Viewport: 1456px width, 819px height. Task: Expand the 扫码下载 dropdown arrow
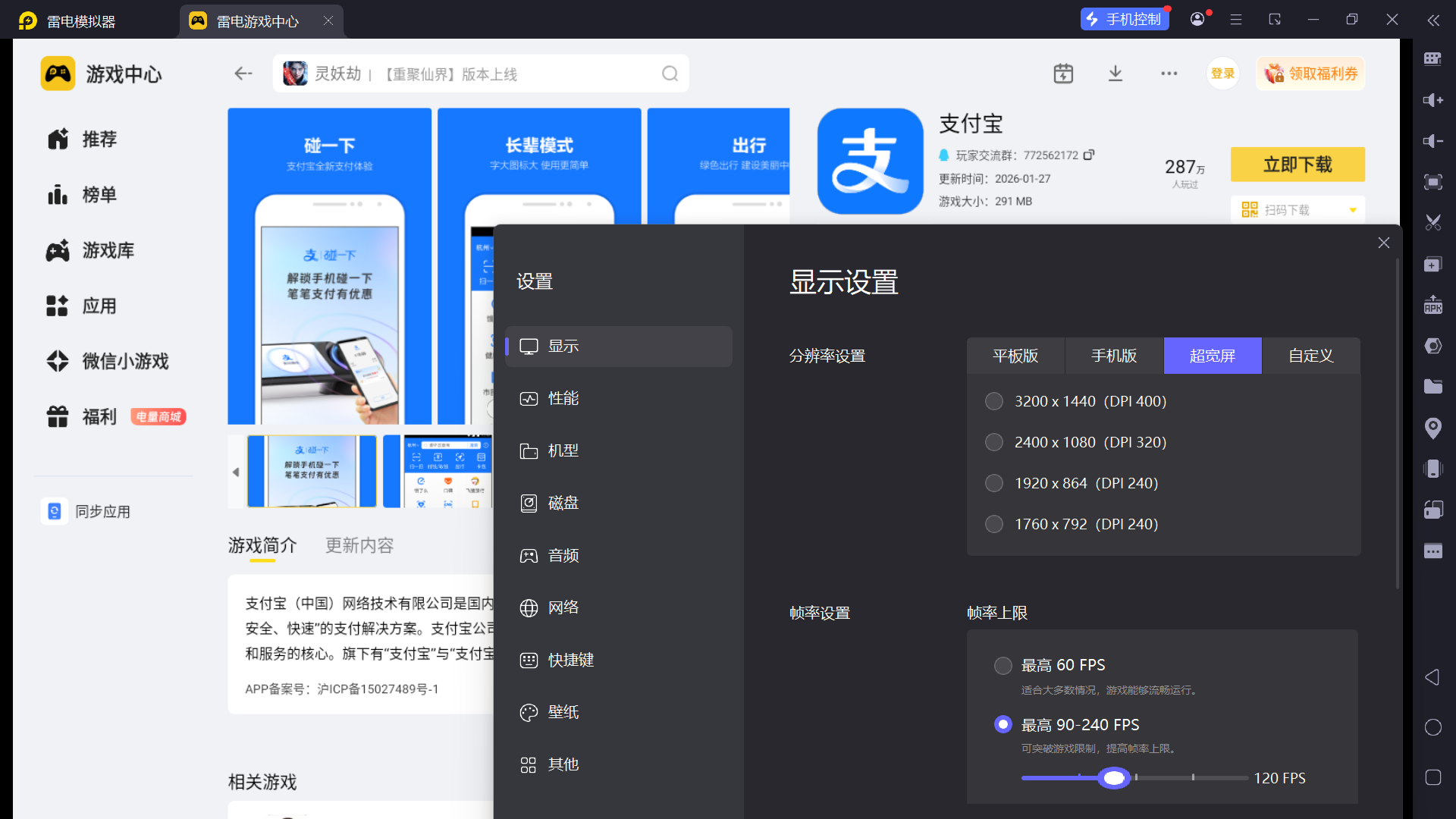click(x=1352, y=210)
